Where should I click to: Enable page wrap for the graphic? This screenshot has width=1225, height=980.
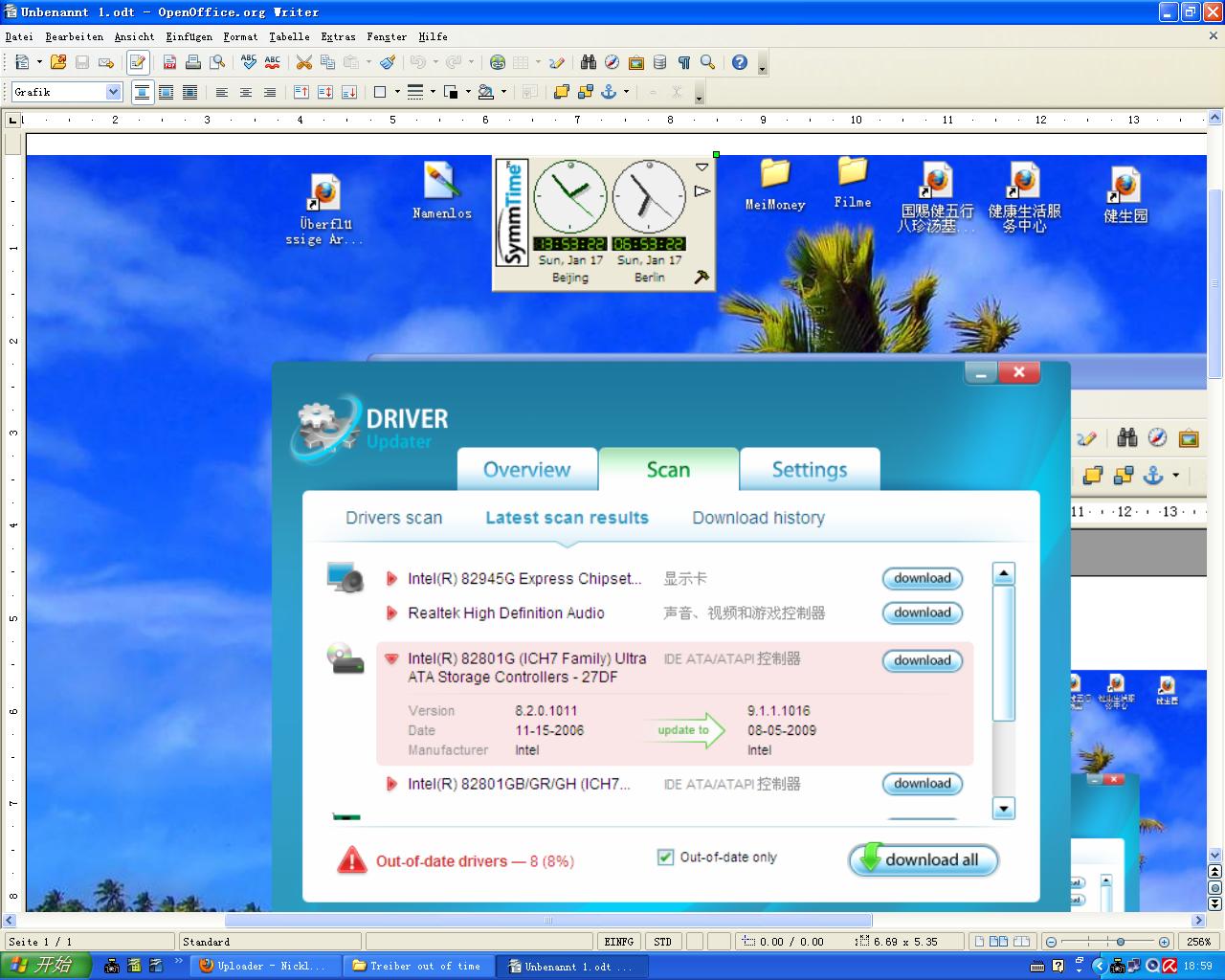pos(166,92)
